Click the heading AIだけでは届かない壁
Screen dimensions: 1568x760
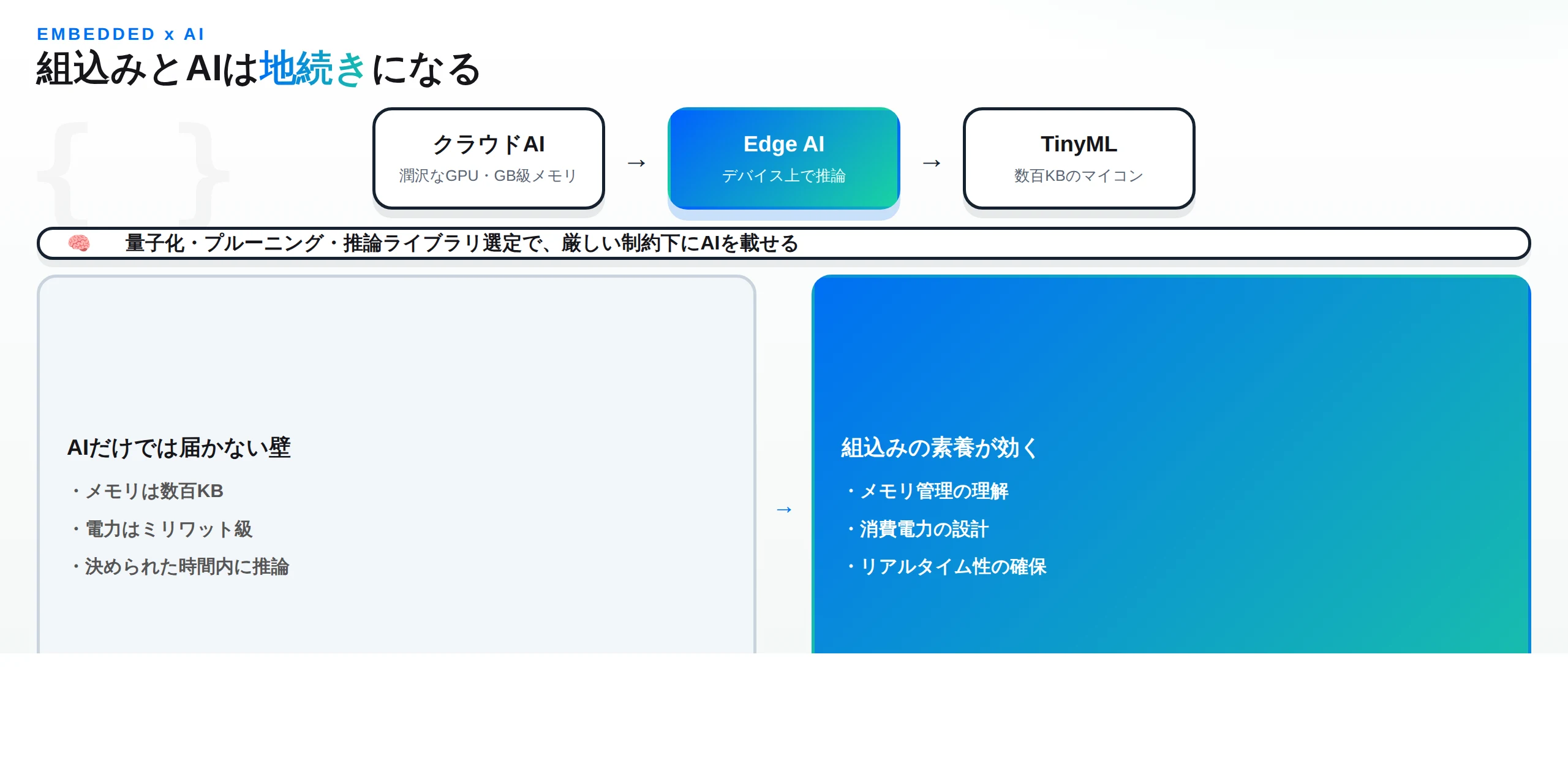tap(179, 448)
